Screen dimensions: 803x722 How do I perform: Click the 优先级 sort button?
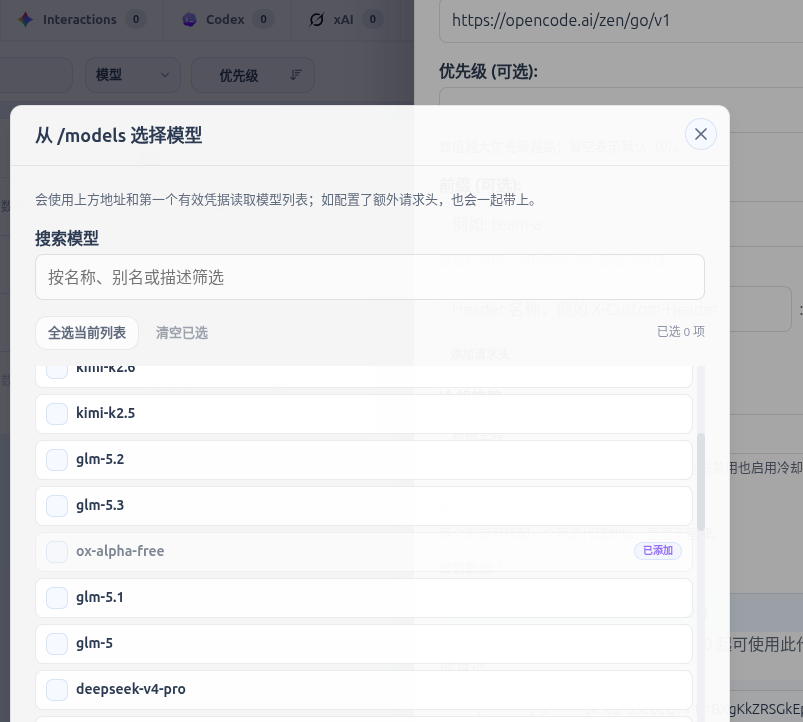(x=252, y=75)
